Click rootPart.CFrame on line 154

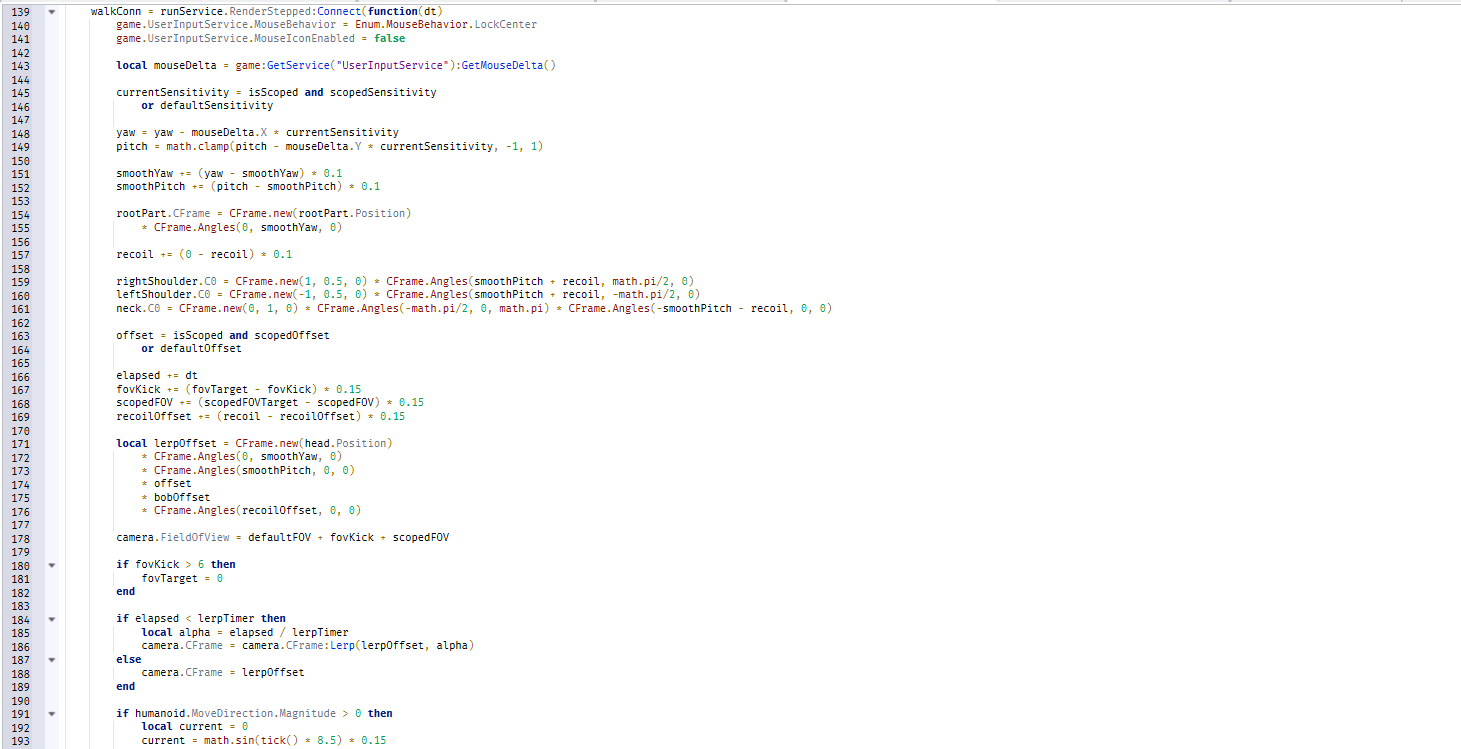coord(163,213)
